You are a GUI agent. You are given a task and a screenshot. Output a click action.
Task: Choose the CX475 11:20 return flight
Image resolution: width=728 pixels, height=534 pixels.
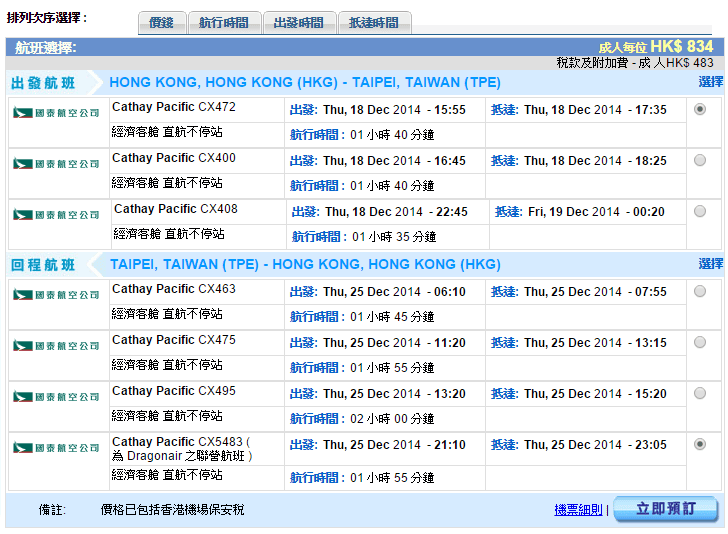[x=699, y=342]
